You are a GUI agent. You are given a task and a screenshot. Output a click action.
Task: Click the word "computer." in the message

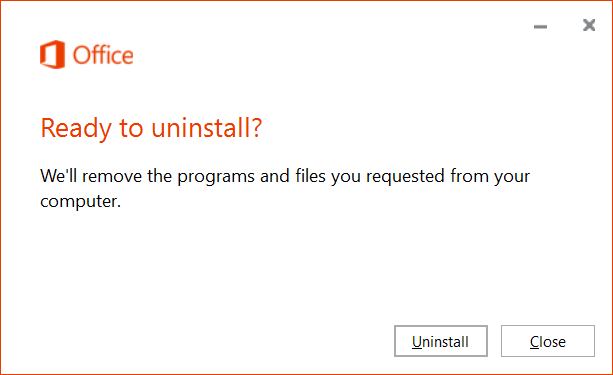pyautogui.click(x=81, y=202)
